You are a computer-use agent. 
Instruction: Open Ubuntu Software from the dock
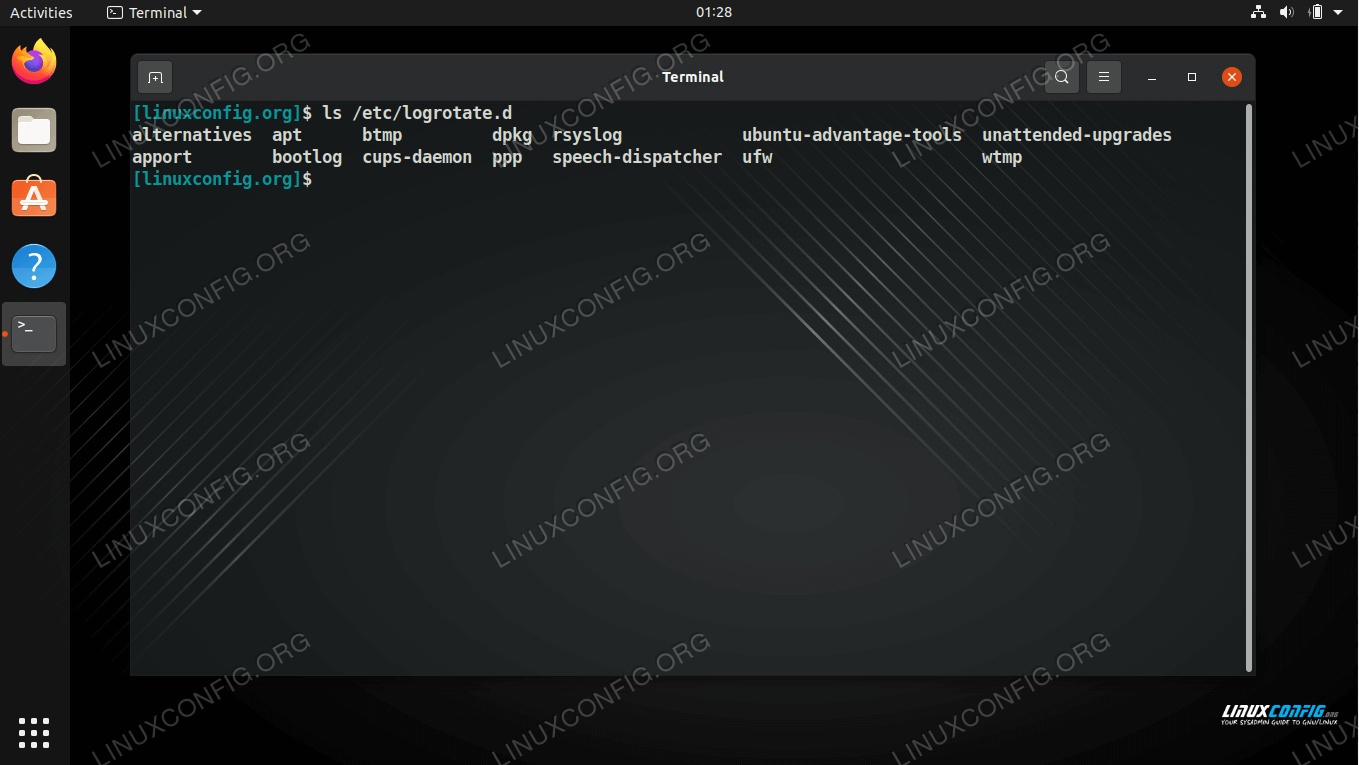pos(34,198)
